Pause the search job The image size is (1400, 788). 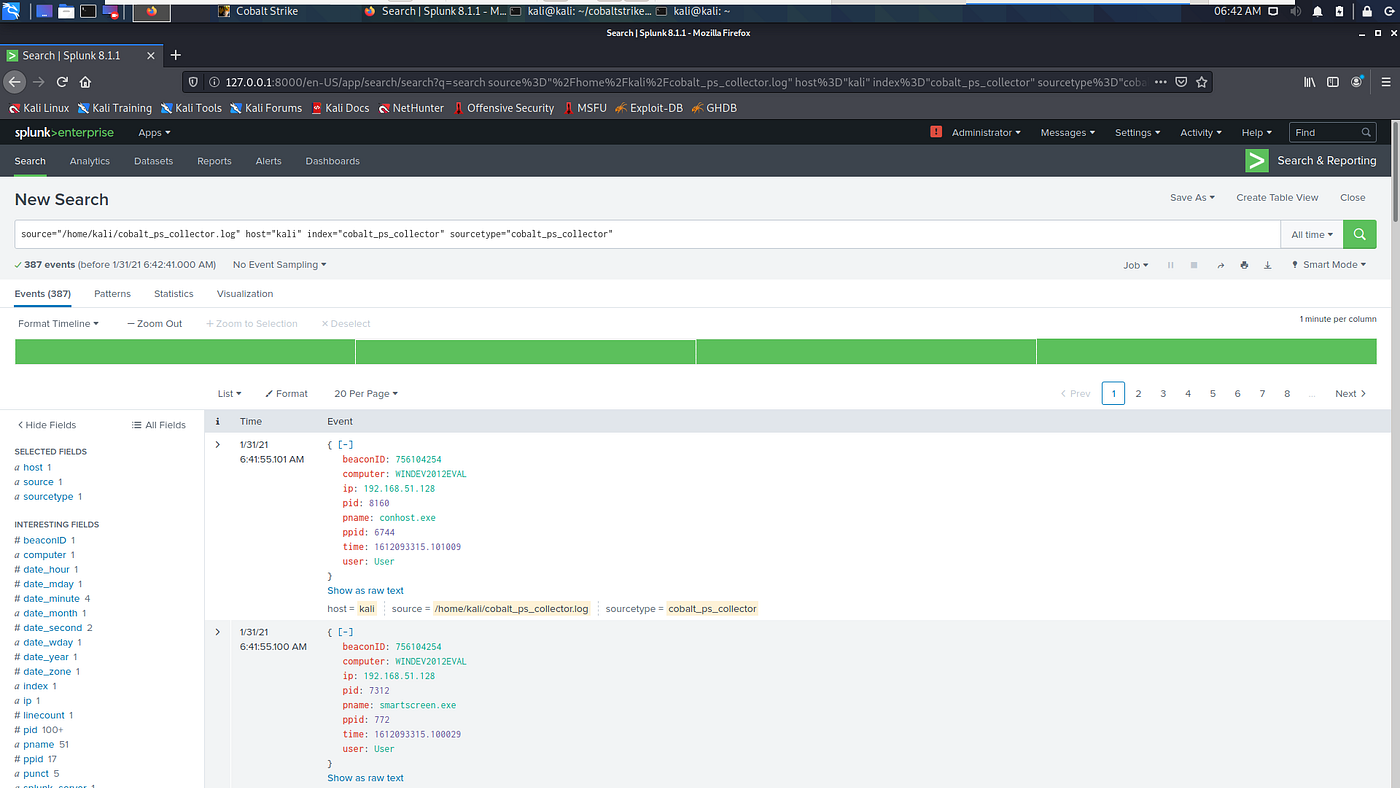pyautogui.click(x=1170, y=265)
